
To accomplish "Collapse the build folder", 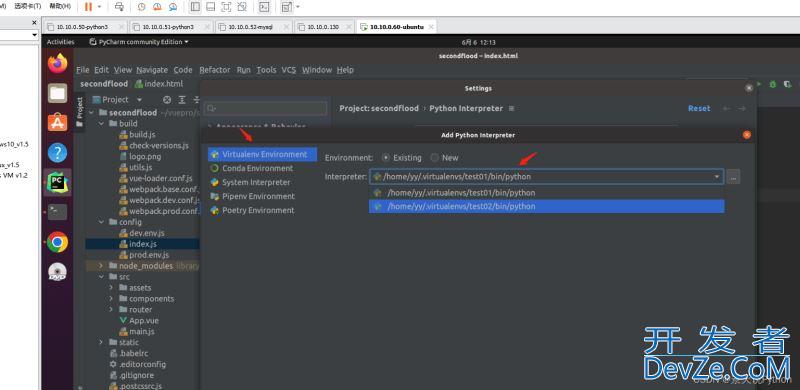I will pyautogui.click(x=101, y=124).
